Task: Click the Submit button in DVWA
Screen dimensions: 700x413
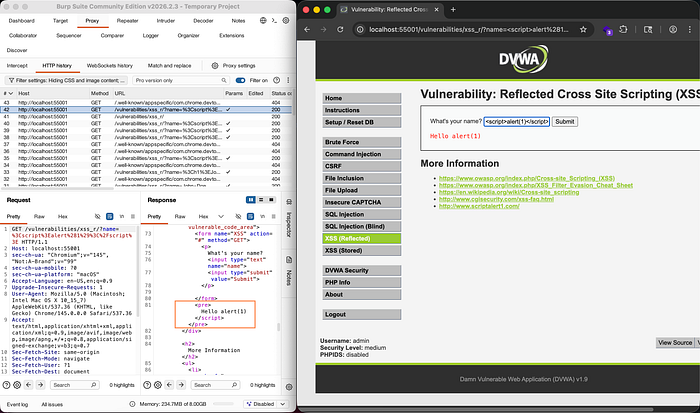Action: pos(565,121)
